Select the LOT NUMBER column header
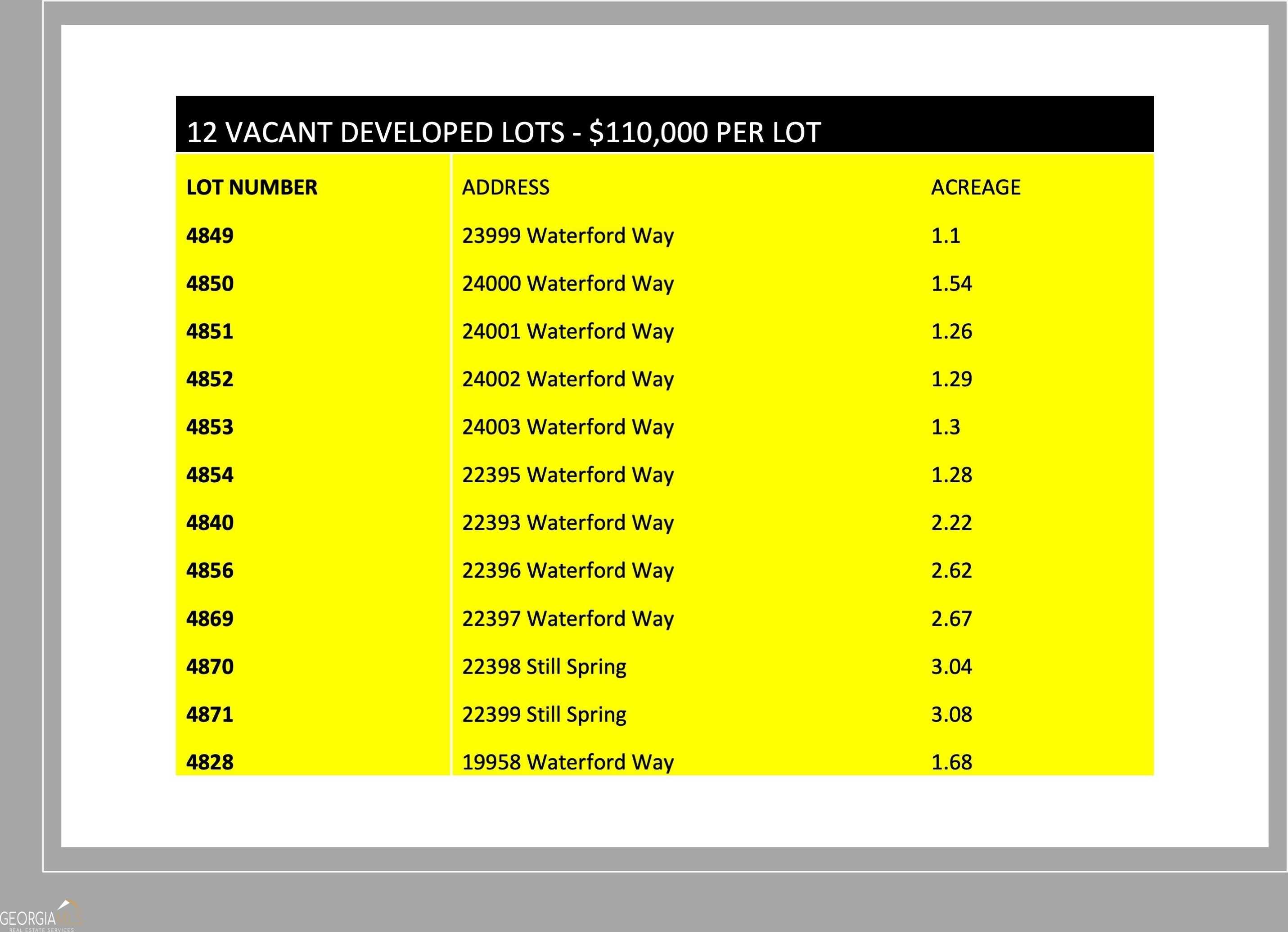This screenshot has height=932, width=1288. 252,188
